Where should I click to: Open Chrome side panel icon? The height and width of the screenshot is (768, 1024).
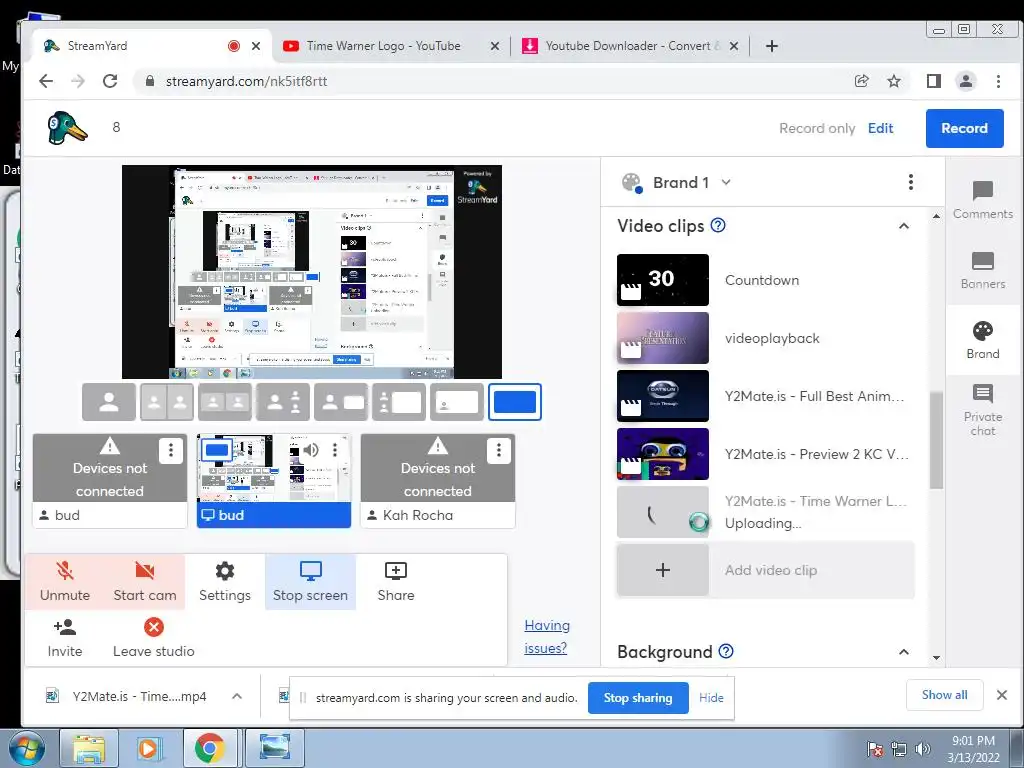pos(934,81)
